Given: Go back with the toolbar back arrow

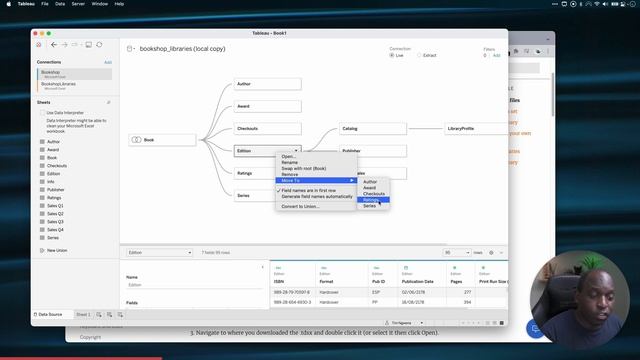Looking at the screenshot, I should 54,44.
